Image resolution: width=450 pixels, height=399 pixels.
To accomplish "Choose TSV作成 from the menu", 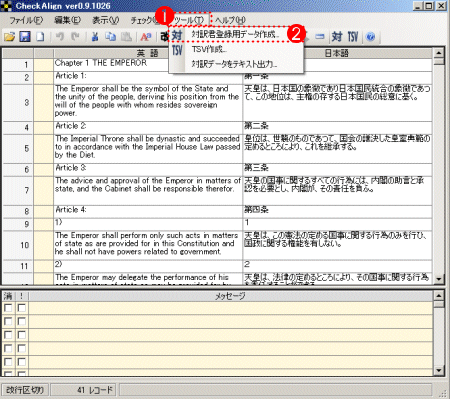I will click(x=236, y=50).
